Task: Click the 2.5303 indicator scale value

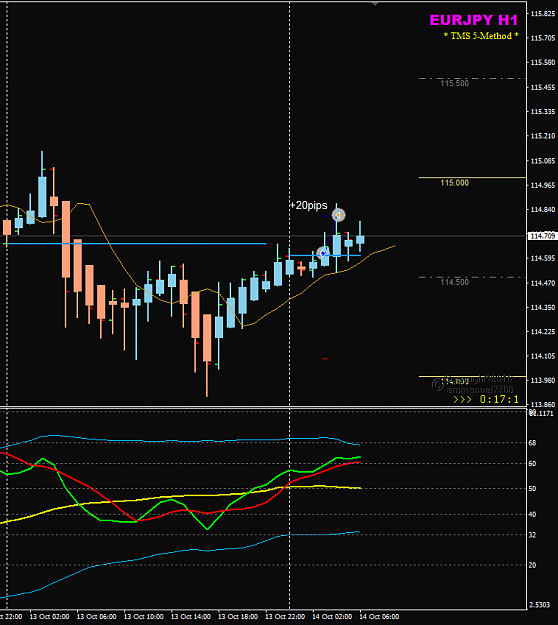Action: (540, 605)
